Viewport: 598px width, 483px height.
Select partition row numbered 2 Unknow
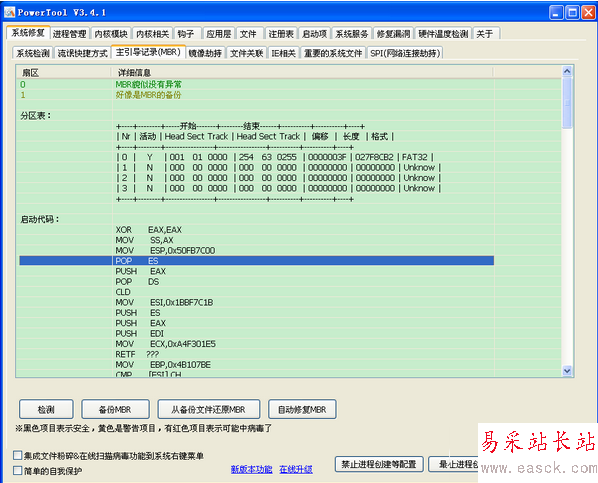coord(256,178)
